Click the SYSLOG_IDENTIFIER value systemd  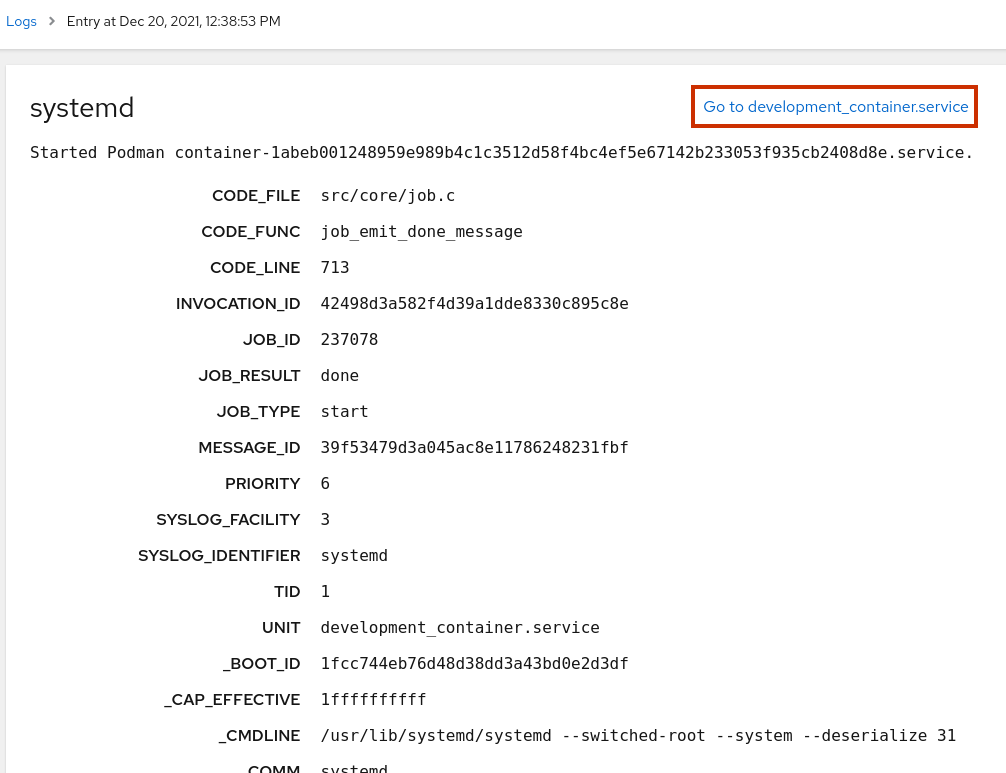tap(354, 556)
